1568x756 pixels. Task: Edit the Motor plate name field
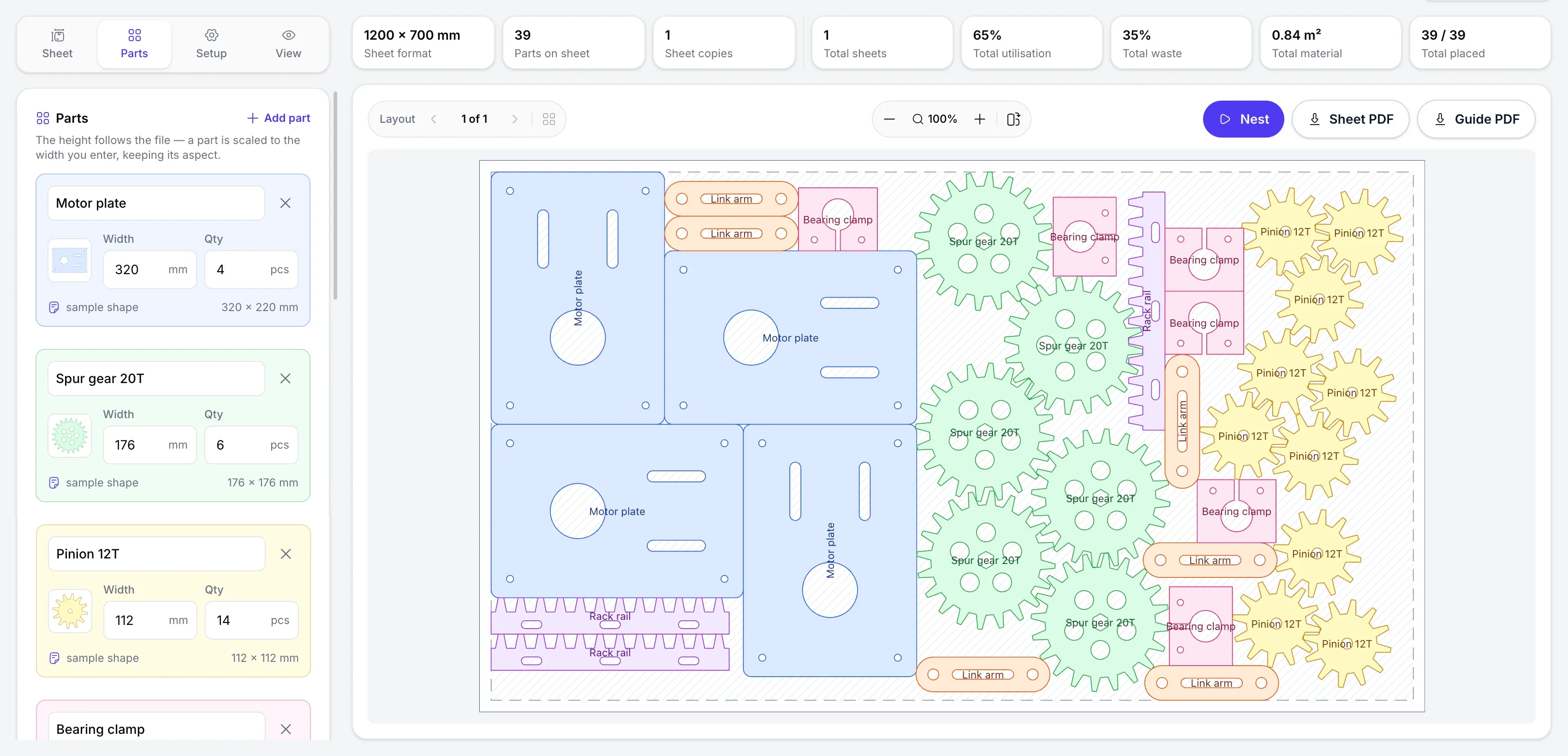[x=156, y=203]
